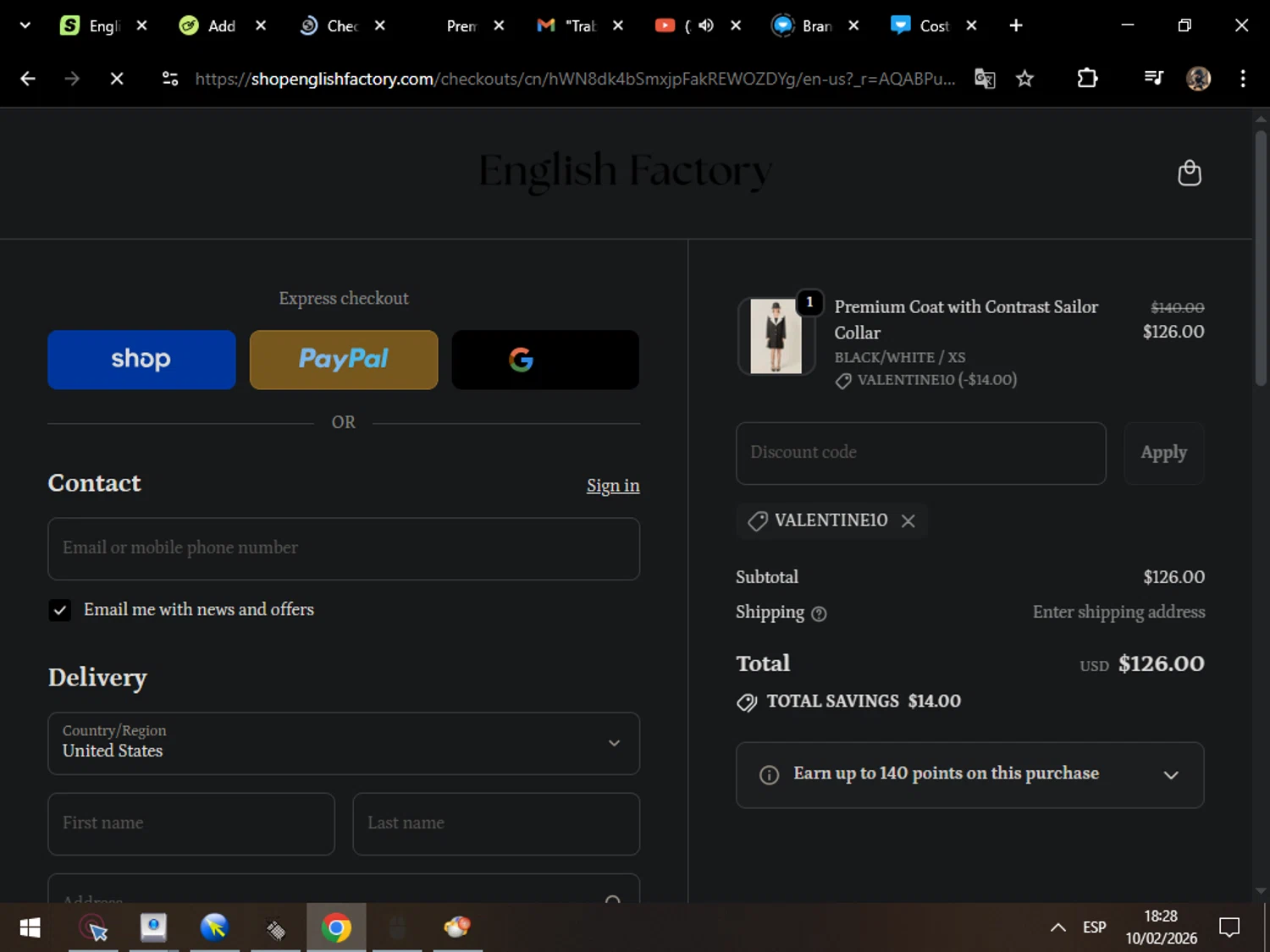Pay with Shop Pay express button
The image size is (1270, 952).
tap(141, 360)
